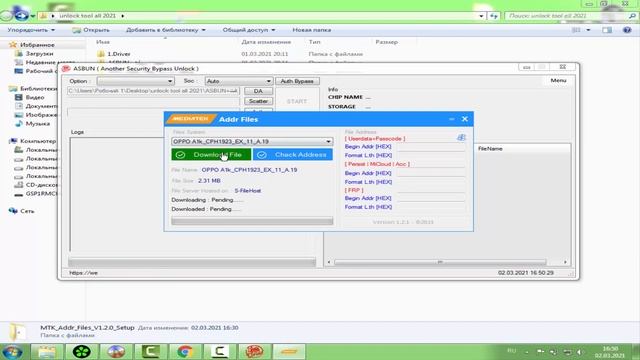Image resolution: width=640 pixels, height=360 pixels.
Task: Toggle the preview pane icon in Explorer
Action: click(607, 30)
